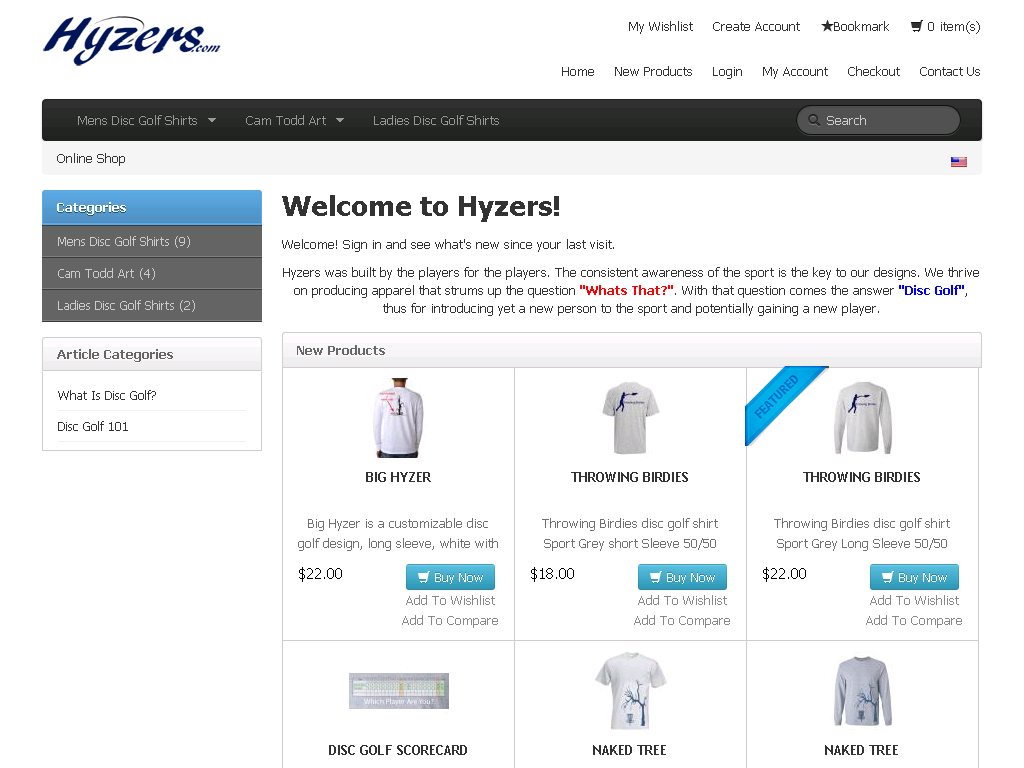Open NAKED TREE title under white shirt
Screen dimensions: 1024x768
[x=630, y=750]
